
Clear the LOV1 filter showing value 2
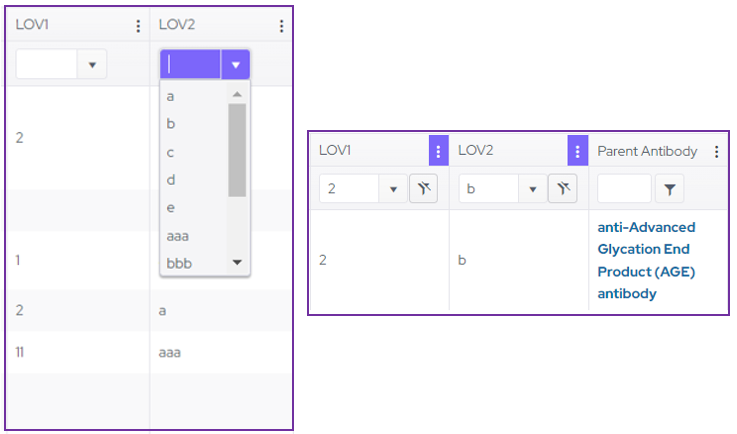pyautogui.click(x=423, y=188)
